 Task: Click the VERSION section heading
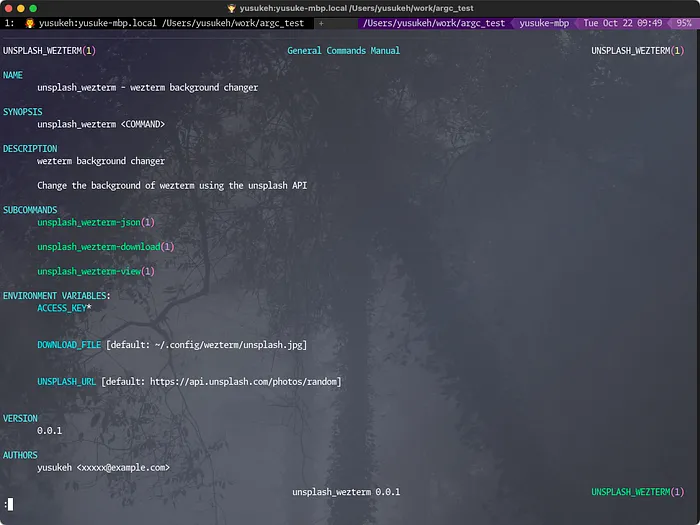point(20,418)
